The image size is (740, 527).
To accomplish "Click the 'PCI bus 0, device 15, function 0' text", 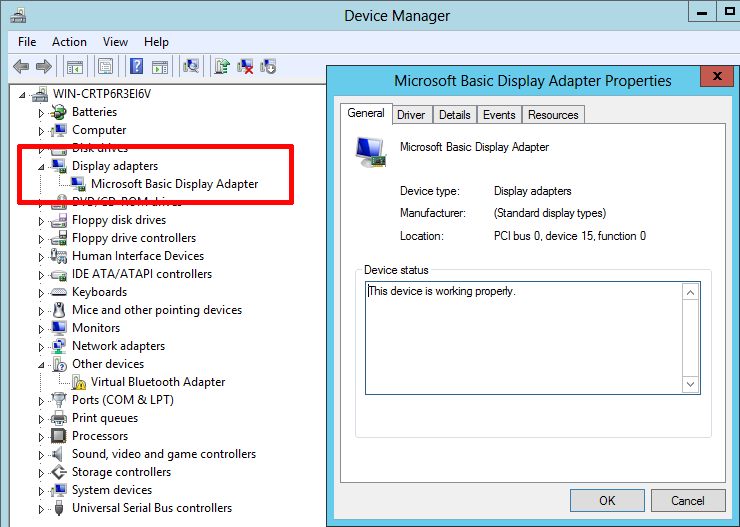I will click(570, 236).
